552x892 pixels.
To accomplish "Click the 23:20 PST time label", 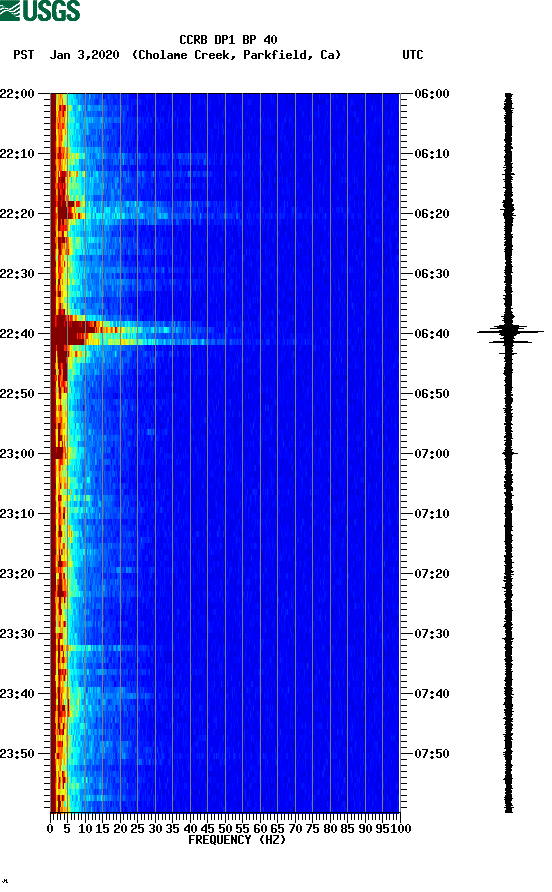I will point(17,573).
